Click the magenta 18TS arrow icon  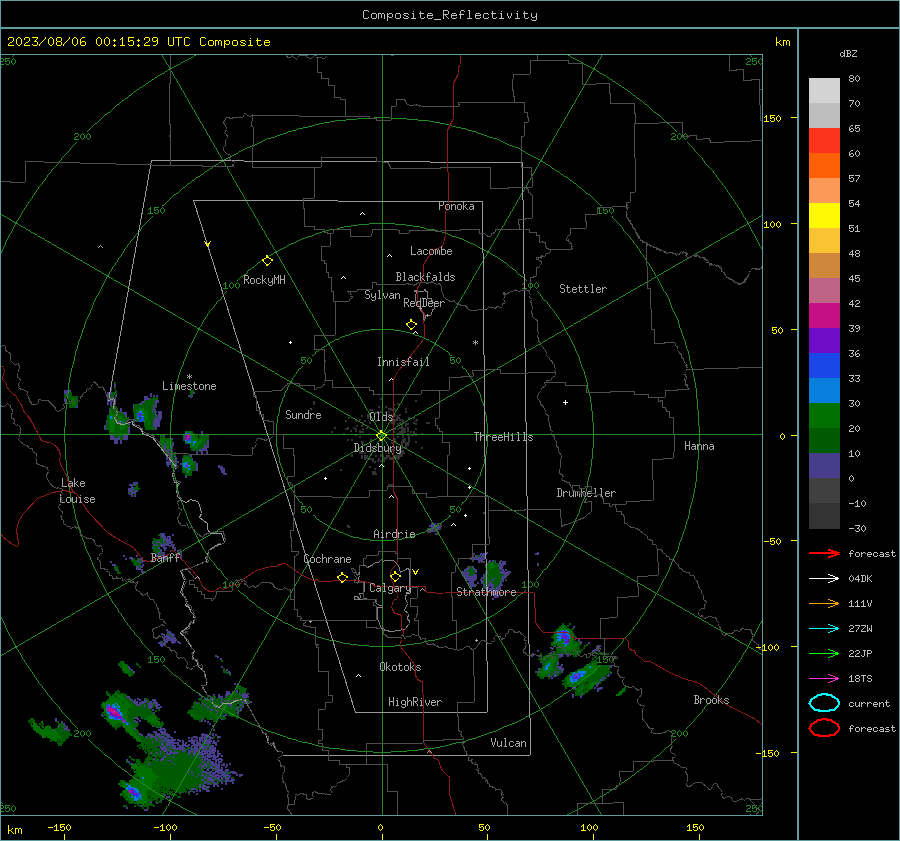tap(824, 679)
